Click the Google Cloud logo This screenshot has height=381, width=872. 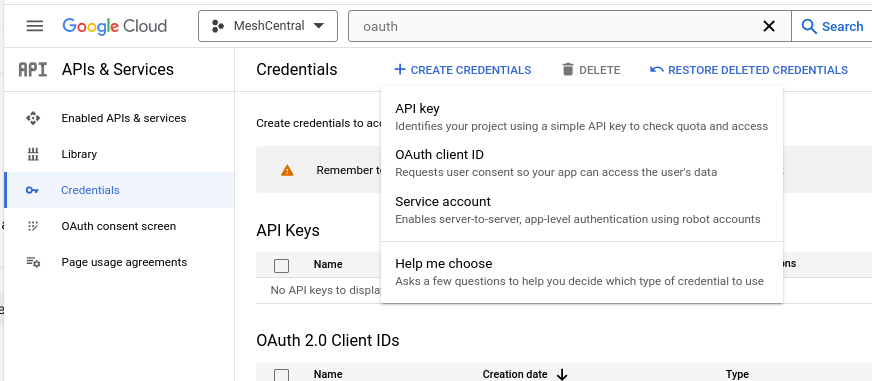pos(115,26)
